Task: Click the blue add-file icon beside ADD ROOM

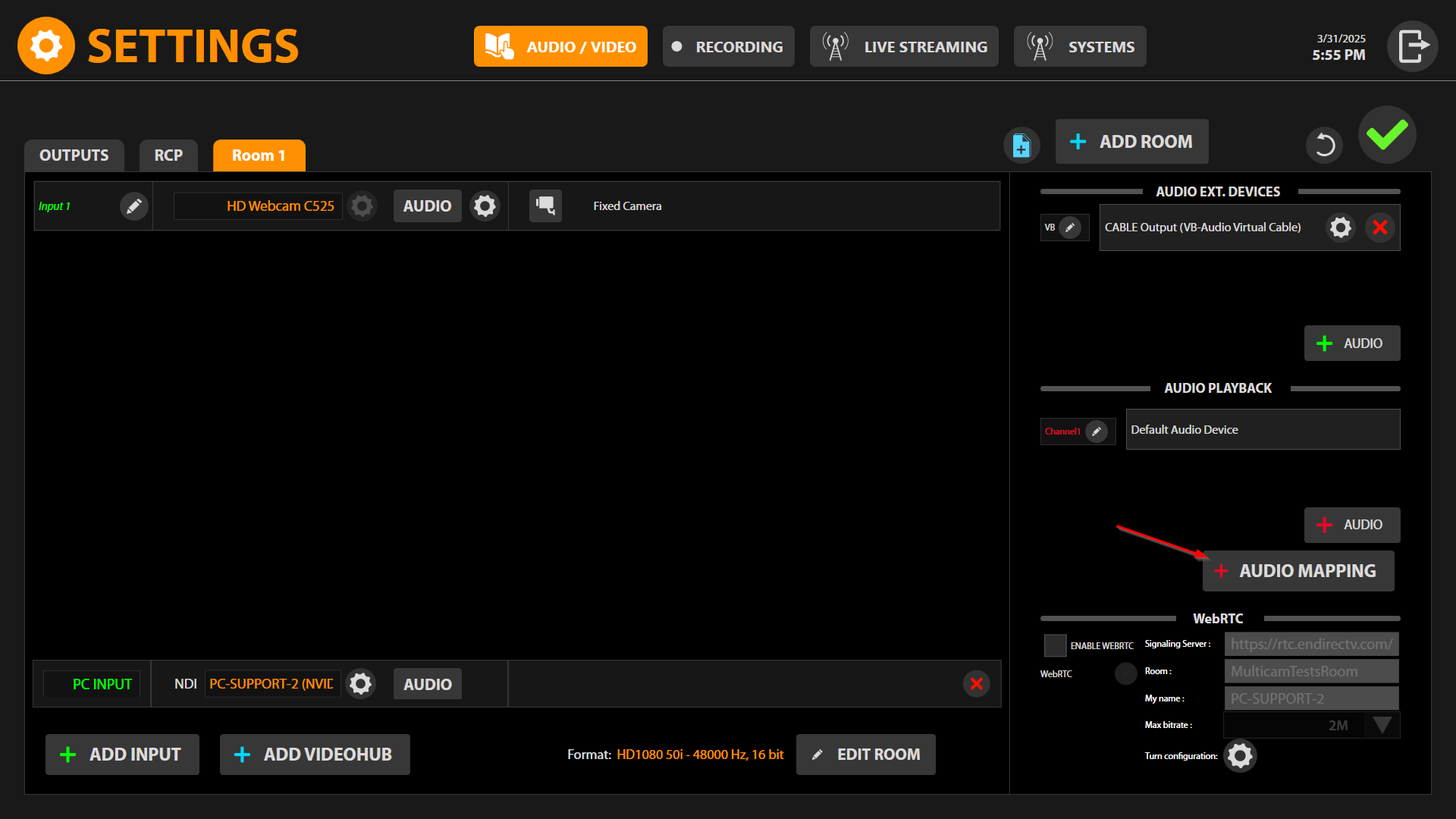Action: pyautogui.click(x=1021, y=144)
